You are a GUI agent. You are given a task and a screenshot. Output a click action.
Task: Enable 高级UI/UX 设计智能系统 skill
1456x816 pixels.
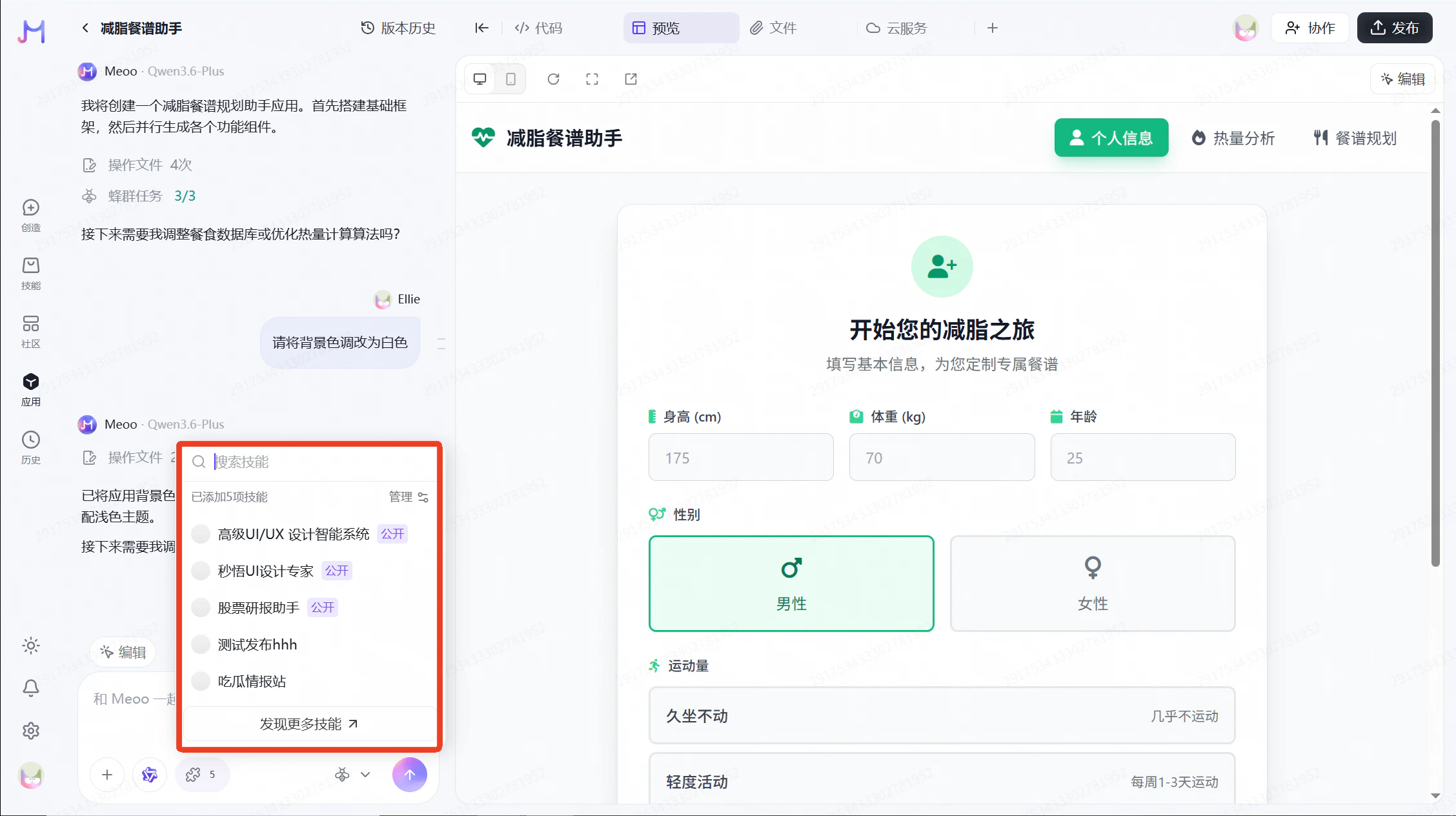coord(201,534)
